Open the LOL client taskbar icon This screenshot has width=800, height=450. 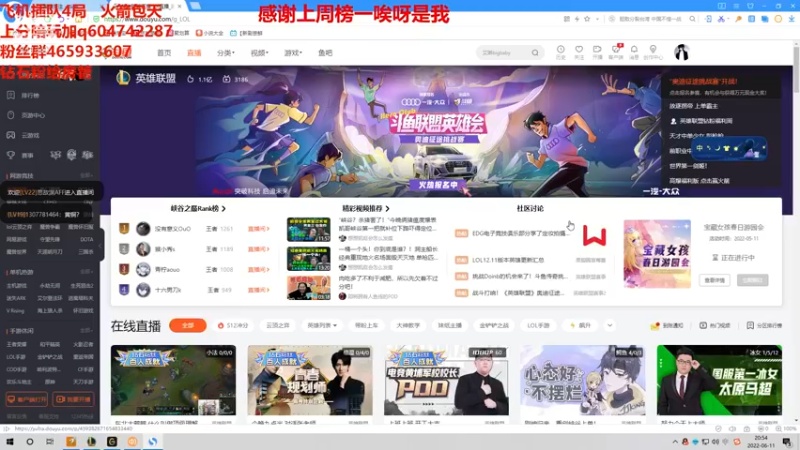click(91, 441)
